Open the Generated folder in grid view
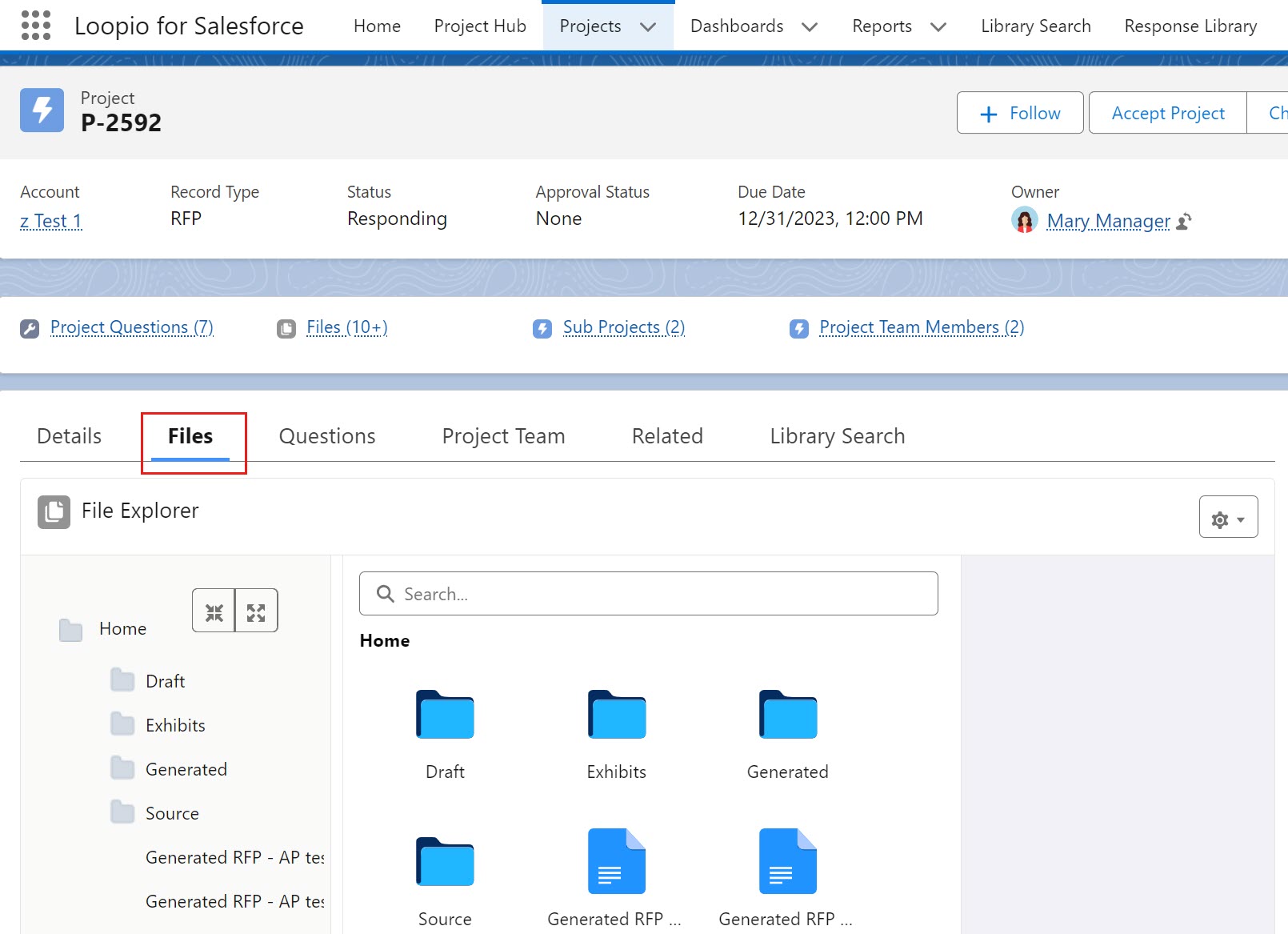Image resolution: width=1288 pixels, height=934 pixels. tap(788, 714)
